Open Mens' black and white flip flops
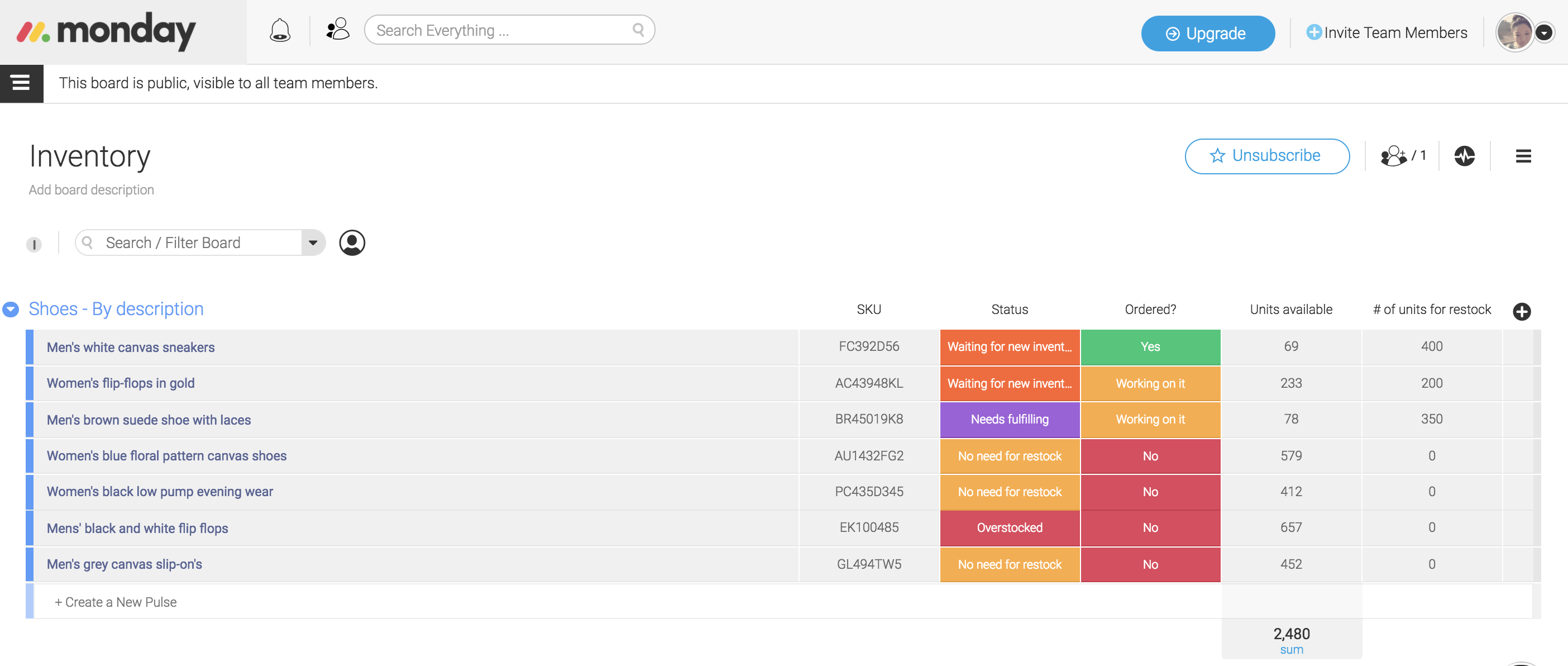 [137, 529]
